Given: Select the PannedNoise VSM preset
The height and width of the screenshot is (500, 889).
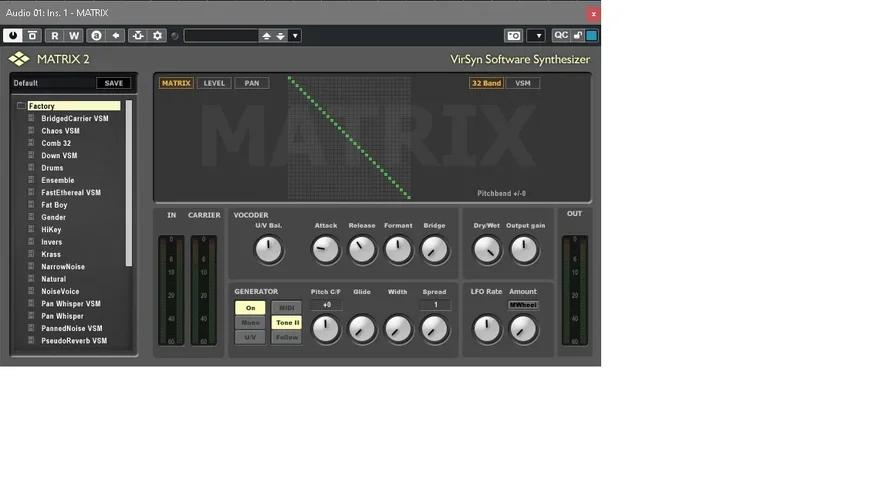Looking at the screenshot, I should [x=71, y=328].
